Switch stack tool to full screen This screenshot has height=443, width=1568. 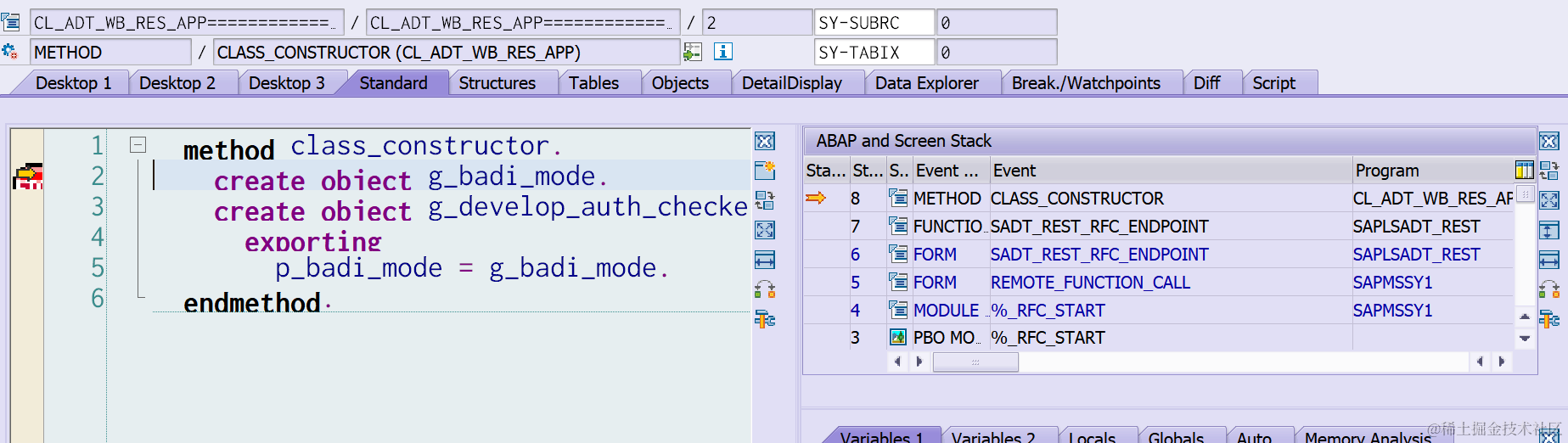(1549, 200)
